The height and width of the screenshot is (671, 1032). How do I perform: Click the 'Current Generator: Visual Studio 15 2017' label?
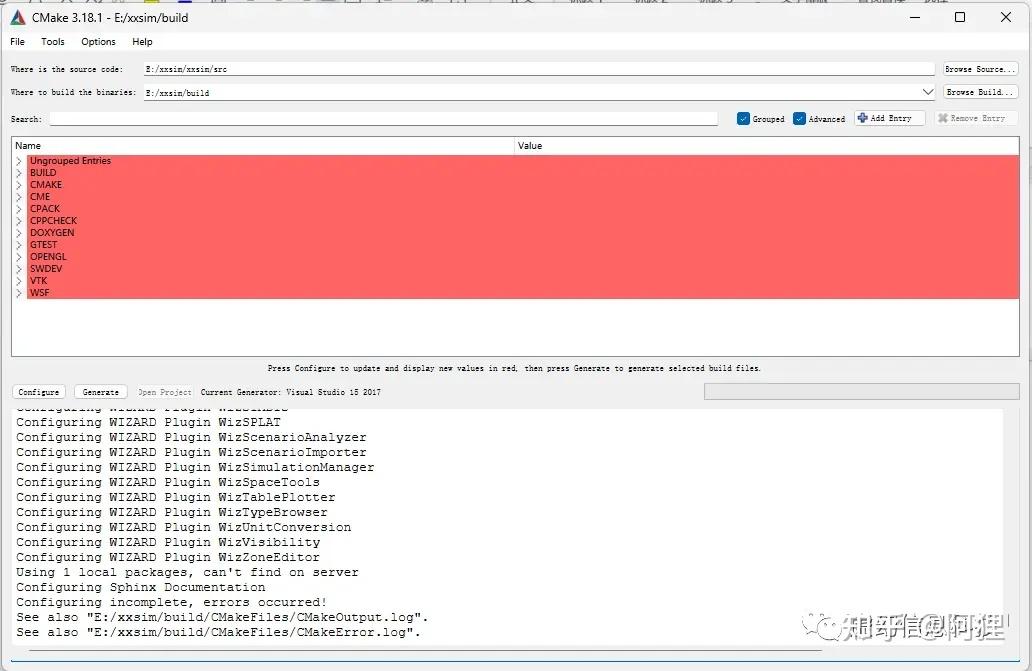tap(291, 392)
